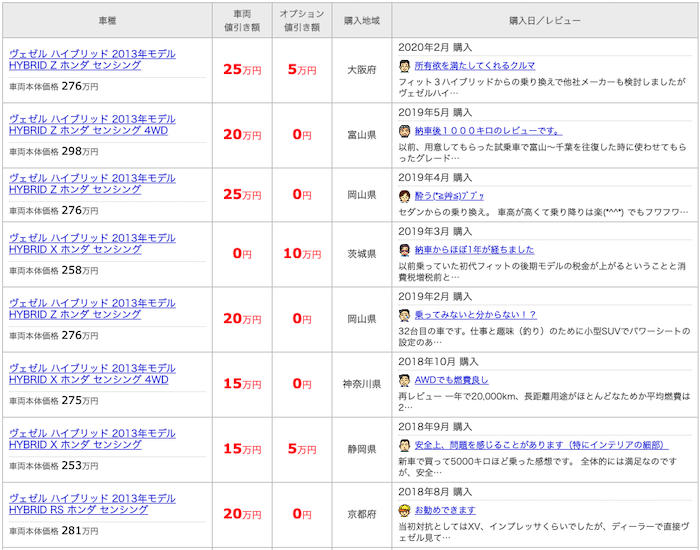Open review 納車後１０００キロのレビューです。
The image size is (700, 550).
488,131
